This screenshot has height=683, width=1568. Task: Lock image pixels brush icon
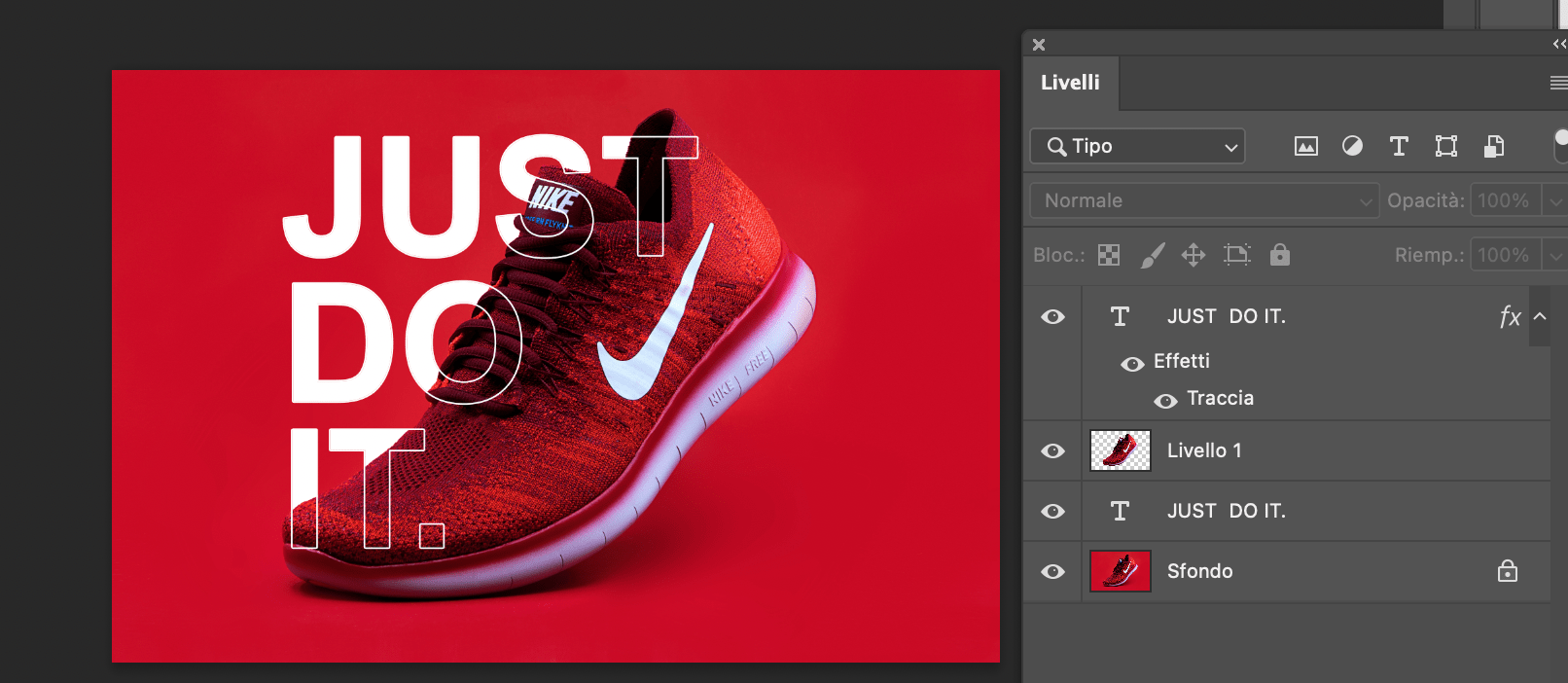[x=1152, y=255]
